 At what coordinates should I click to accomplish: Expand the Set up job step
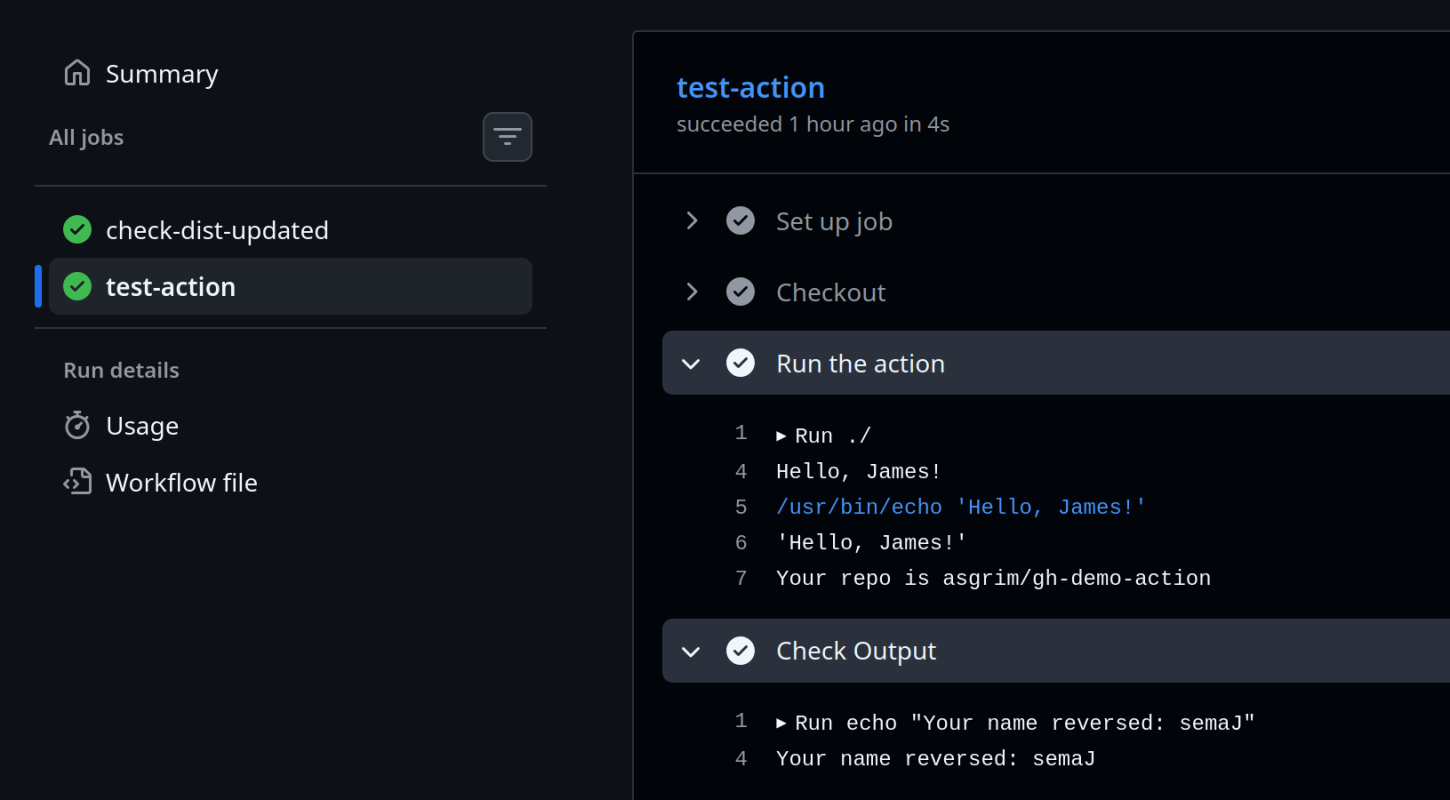690,220
